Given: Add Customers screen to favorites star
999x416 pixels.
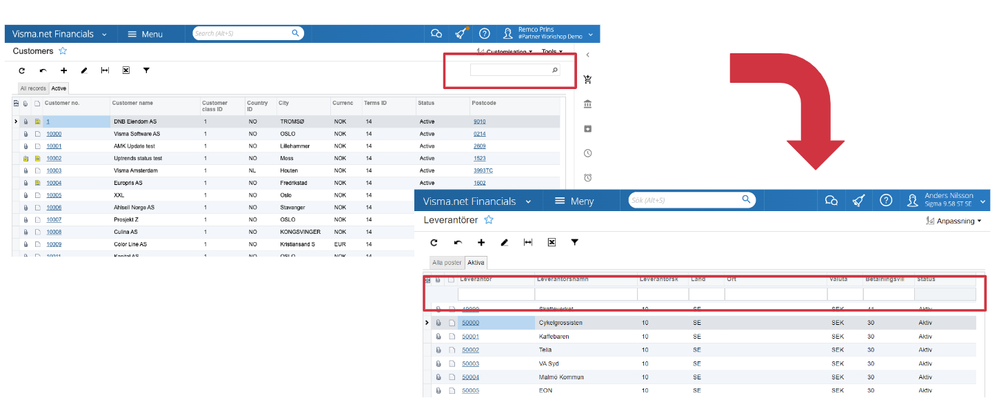Looking at the screenshot, I should 62,51.
